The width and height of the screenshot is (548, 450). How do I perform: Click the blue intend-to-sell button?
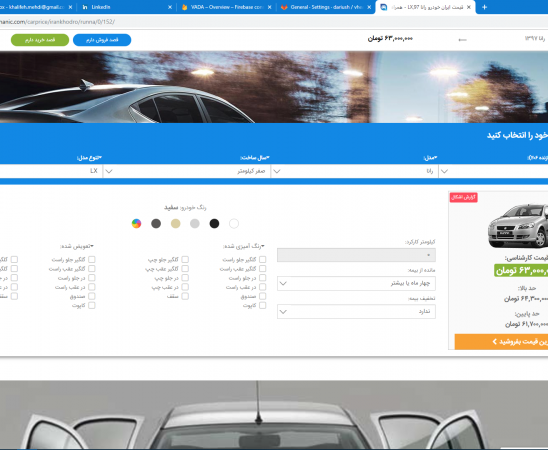pyautogui.click(x=102, y=40)
